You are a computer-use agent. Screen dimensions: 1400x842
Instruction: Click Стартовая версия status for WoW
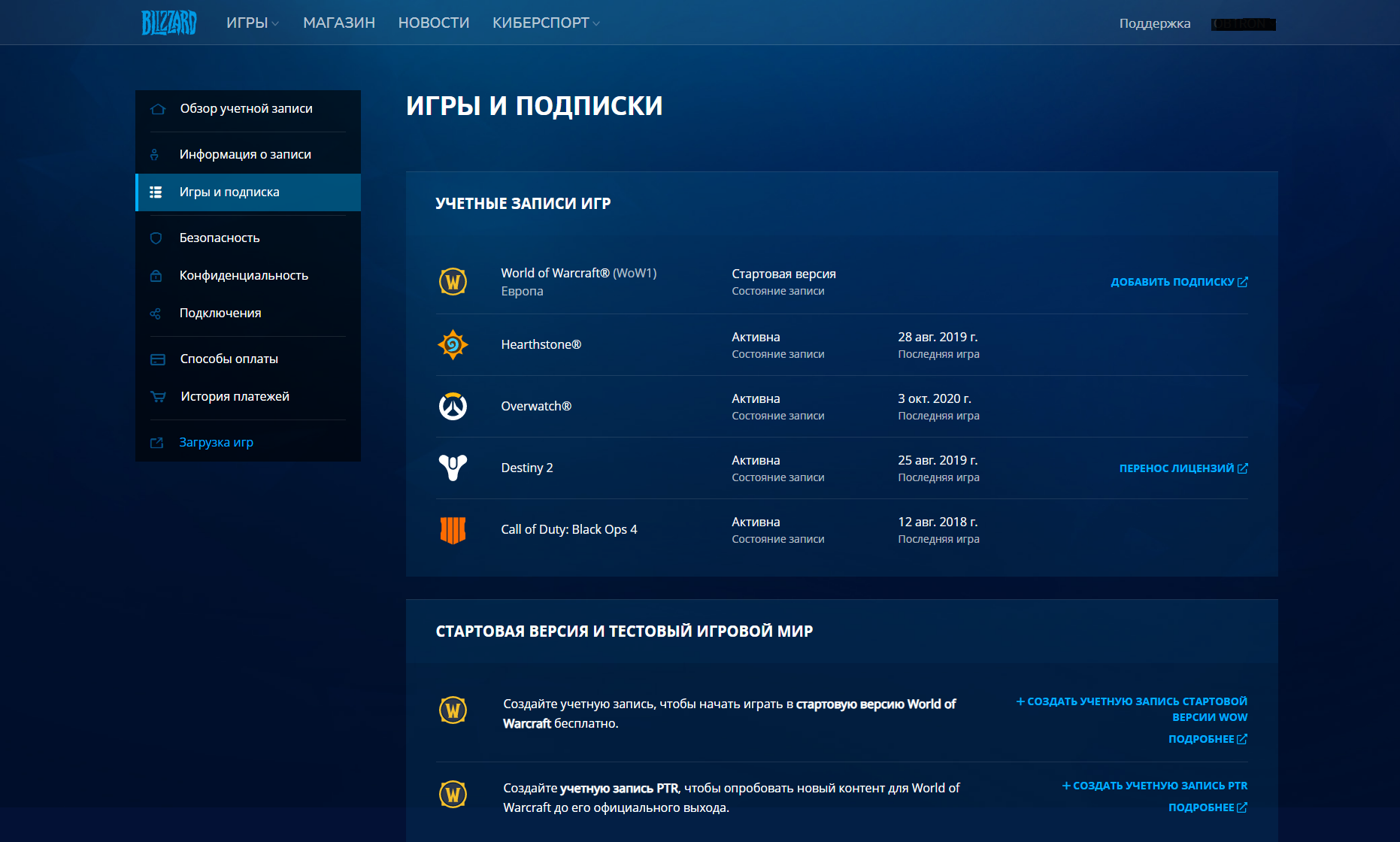click(x=783, y=274)
